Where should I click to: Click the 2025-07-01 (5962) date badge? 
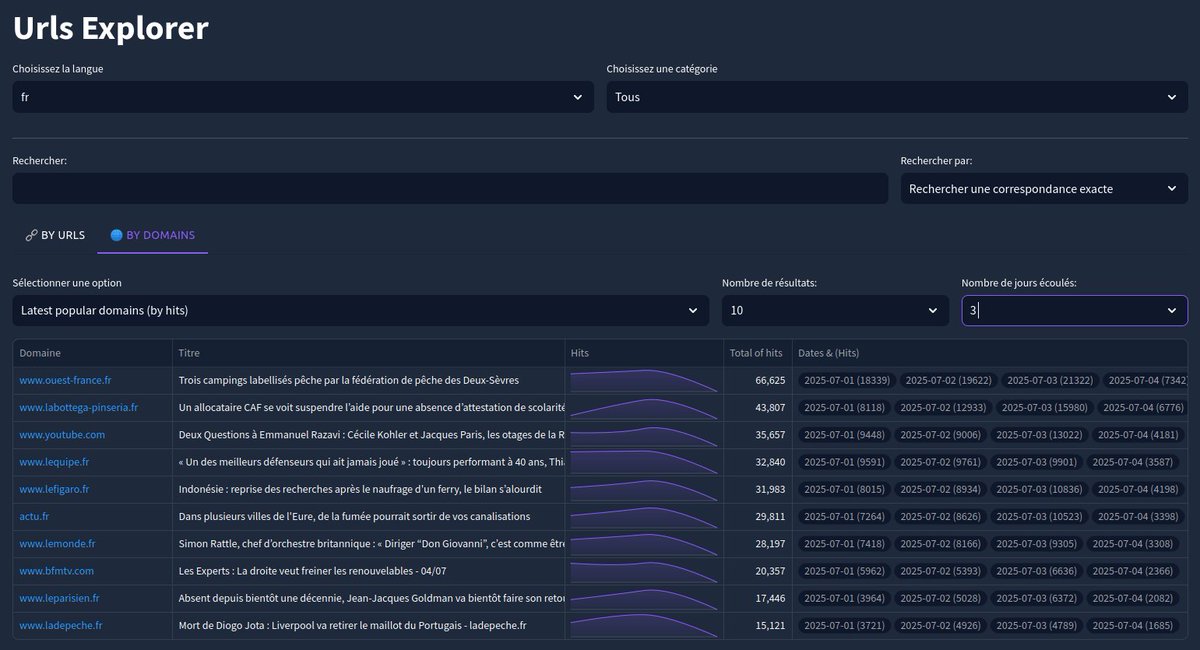[x=843, y=571]
